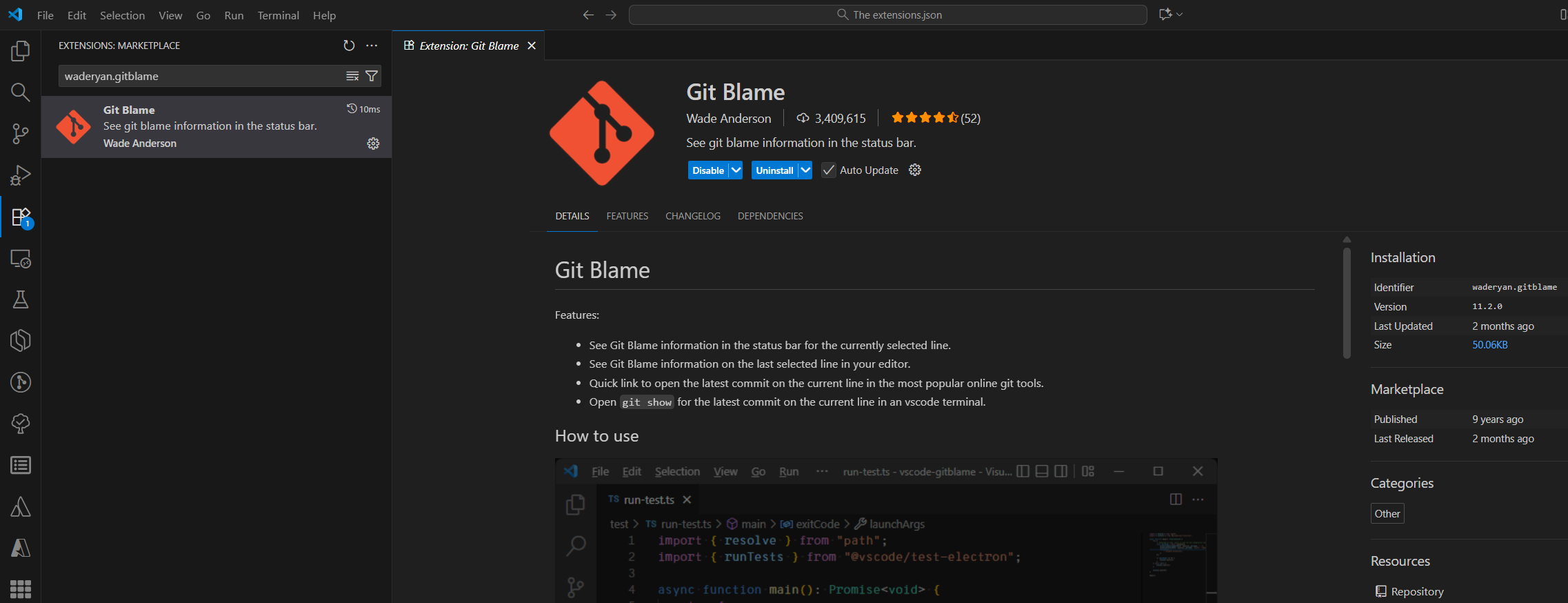Switch to the CHANGELOG tab
Screen dimensions: 1568x603
693,216
